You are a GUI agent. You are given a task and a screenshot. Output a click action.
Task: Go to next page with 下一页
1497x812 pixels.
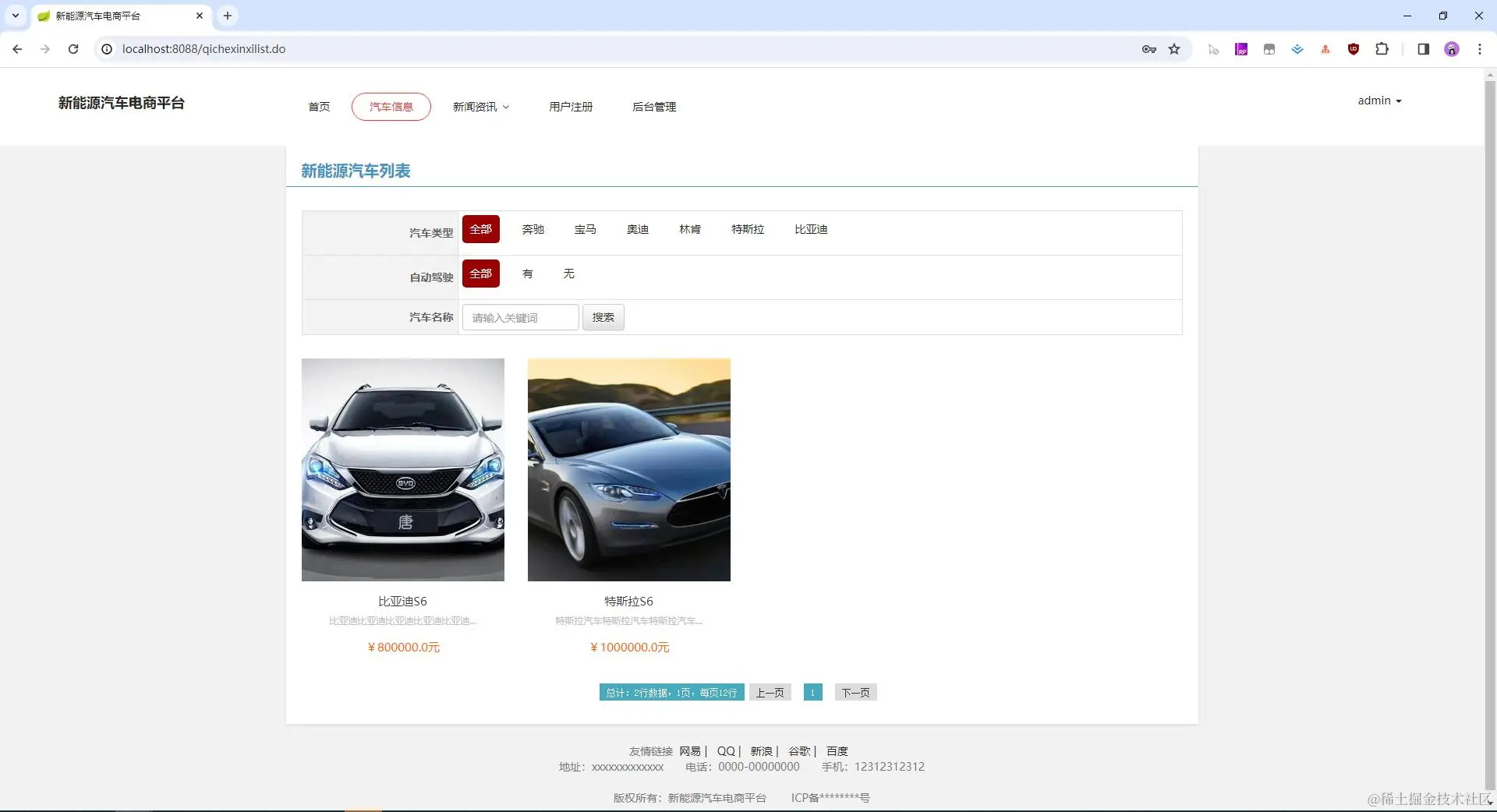coord(856,693)
